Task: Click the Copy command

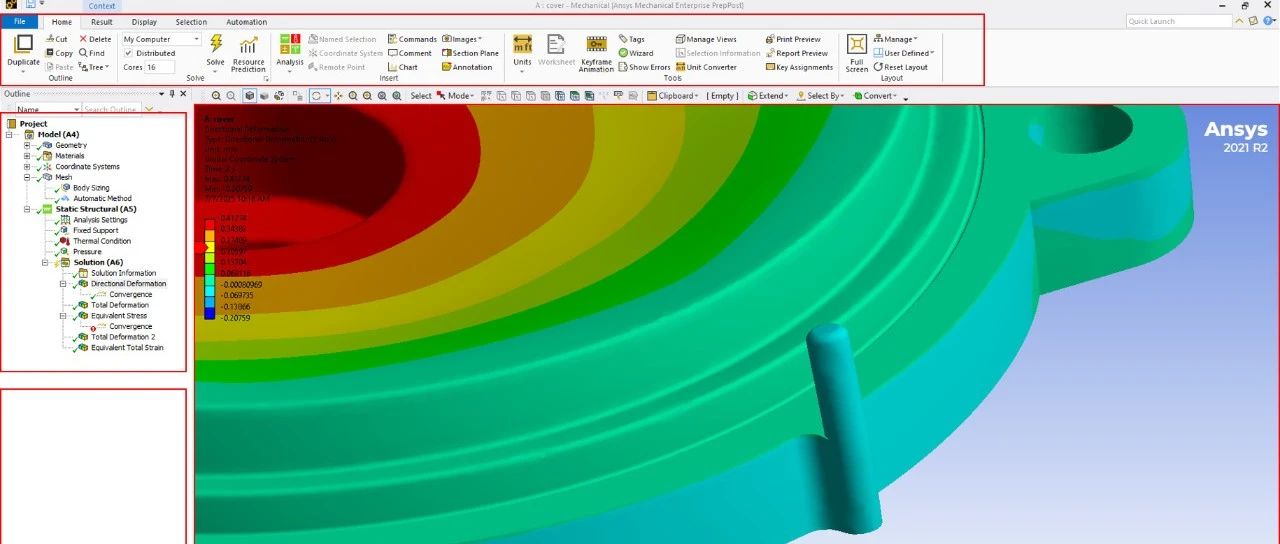Action: (x=59, y=53)
